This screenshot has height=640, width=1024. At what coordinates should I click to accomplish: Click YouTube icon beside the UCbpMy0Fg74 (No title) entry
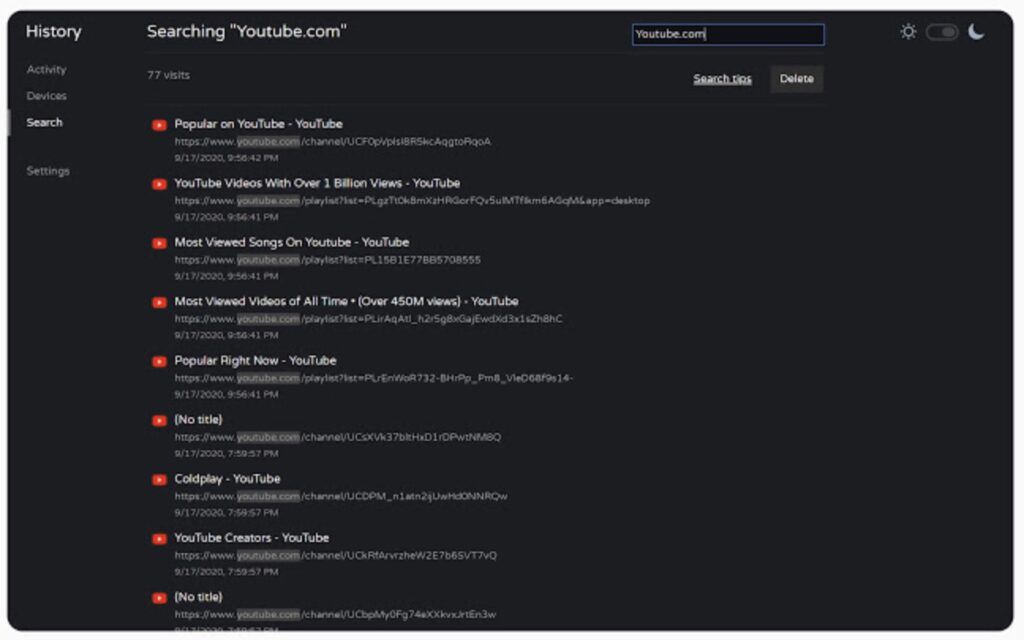(x=159, y=598)
